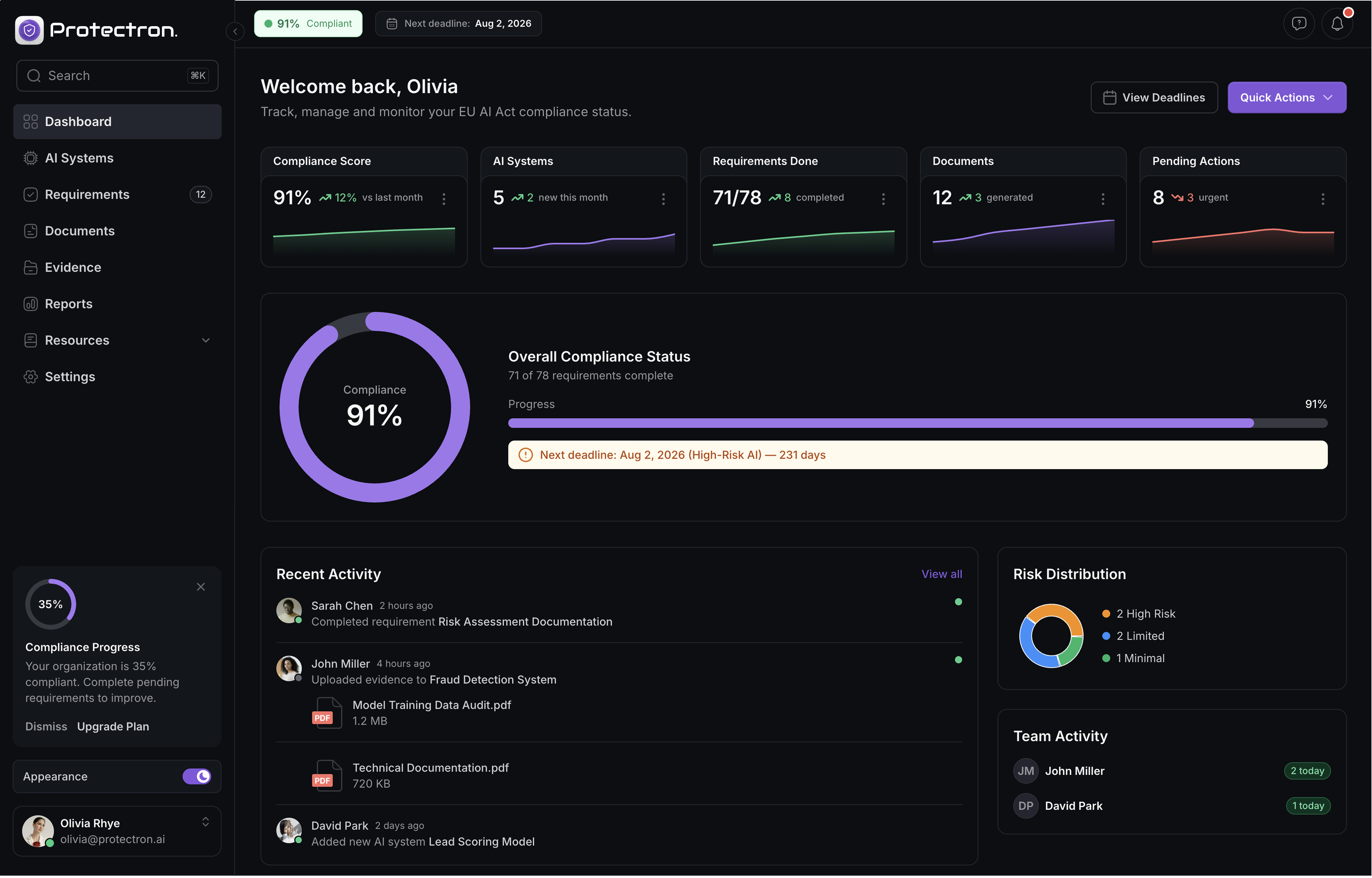Image resolution: width=1372 pixels, height=878 pixels.
Task: Open Settings from the sidebar
Action: (69, 376)
